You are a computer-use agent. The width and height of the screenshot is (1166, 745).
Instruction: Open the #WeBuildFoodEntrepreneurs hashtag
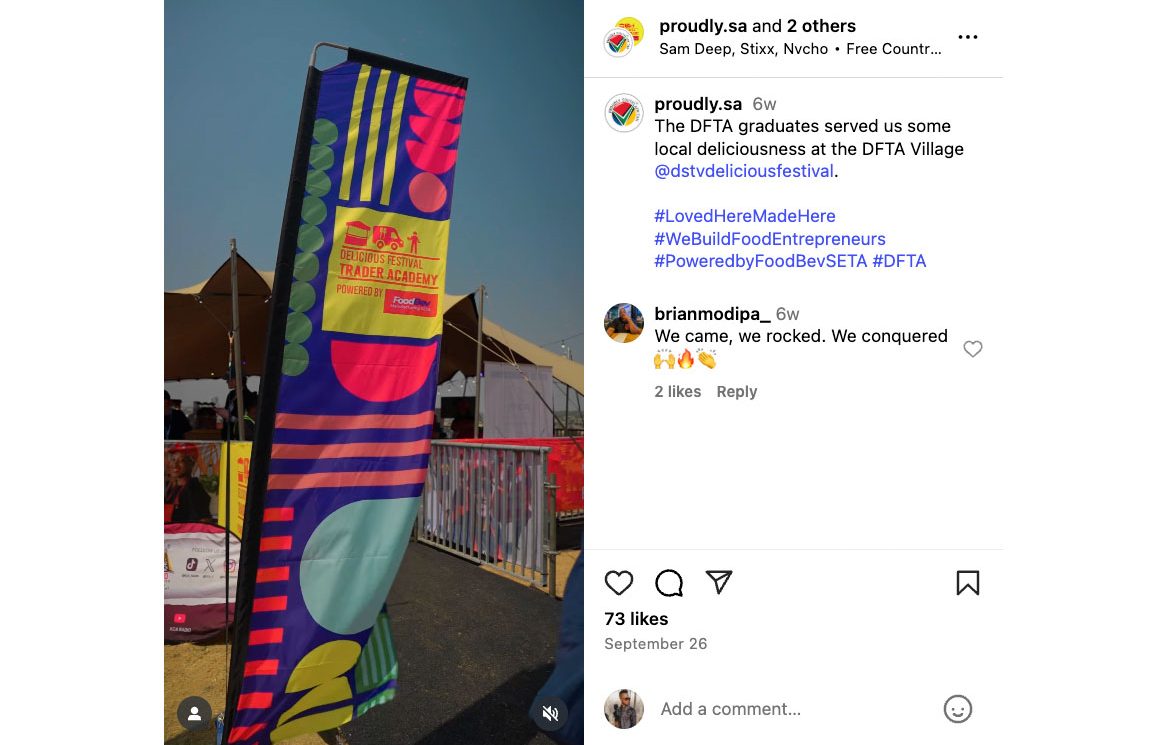click(x=770, y=239)
